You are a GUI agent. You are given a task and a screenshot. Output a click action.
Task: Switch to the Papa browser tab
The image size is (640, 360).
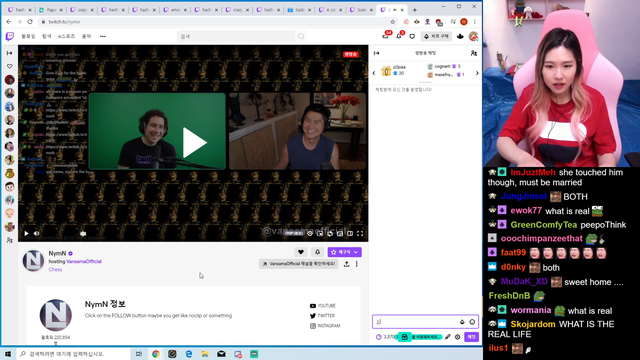coord(51,10)
